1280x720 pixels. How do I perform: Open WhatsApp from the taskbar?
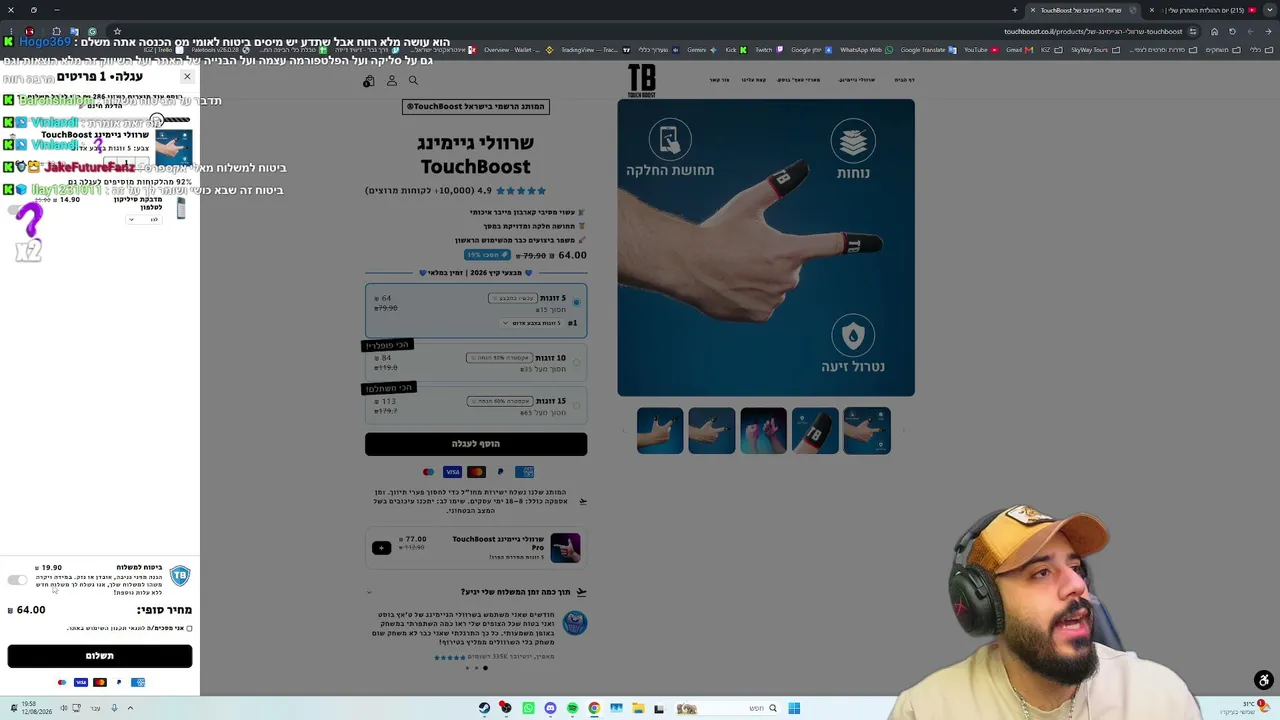click(528, 708)
